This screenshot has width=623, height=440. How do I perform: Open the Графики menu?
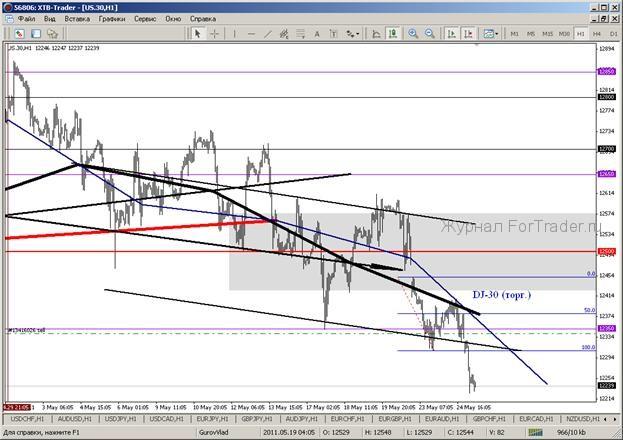coord(112,19)
